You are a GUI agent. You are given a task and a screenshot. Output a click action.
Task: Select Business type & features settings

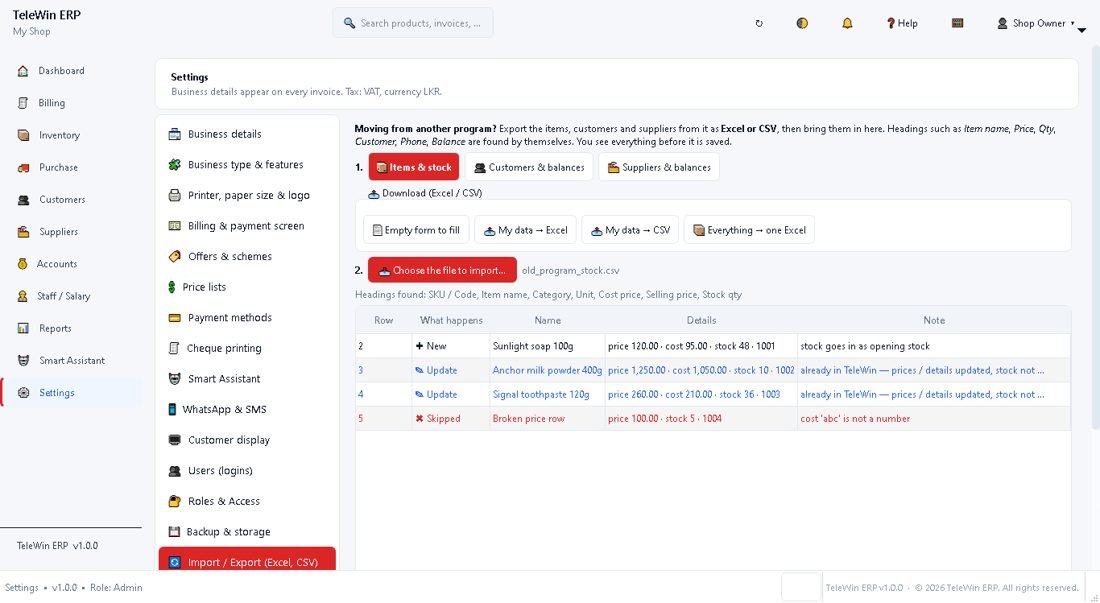tap(247, 165)
